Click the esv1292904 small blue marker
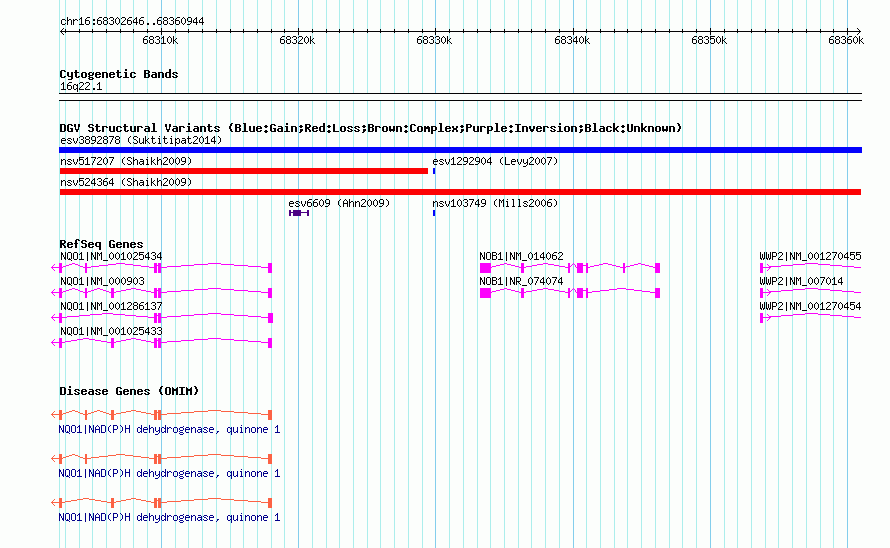 pos(434,171)
